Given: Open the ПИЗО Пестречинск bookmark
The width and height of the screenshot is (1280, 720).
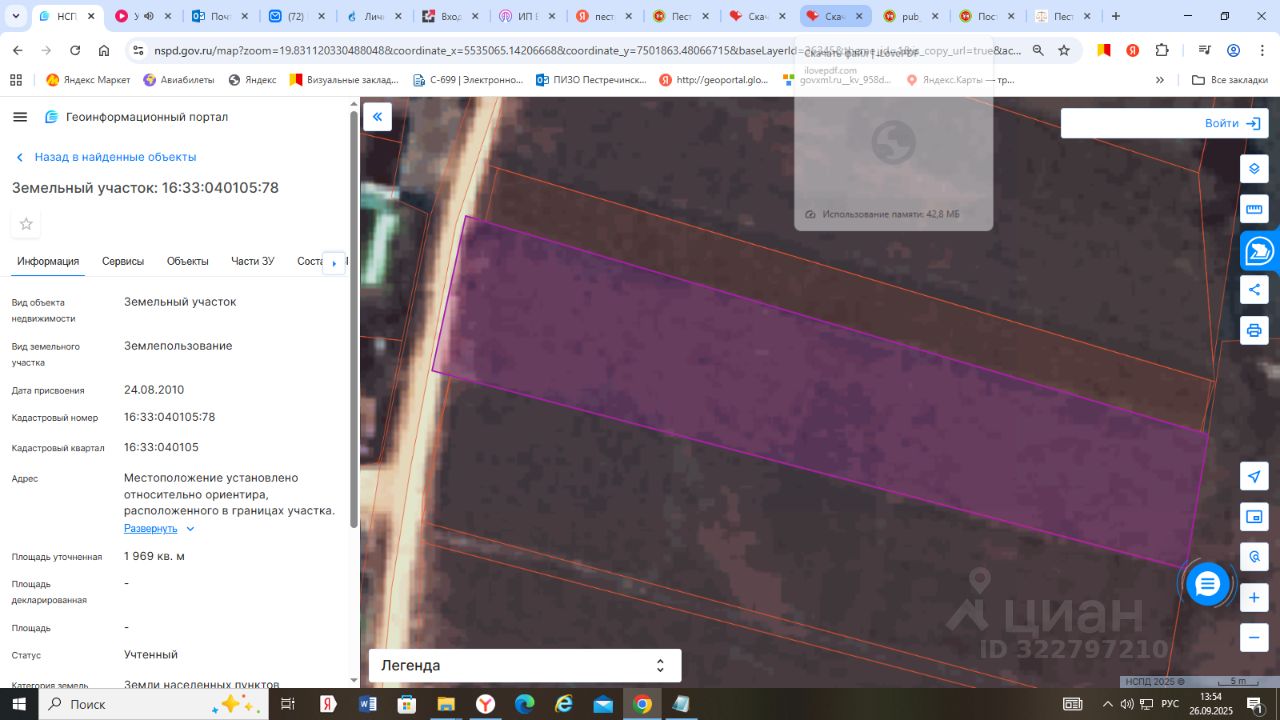Looking at the screenshot, I should 591,80.
